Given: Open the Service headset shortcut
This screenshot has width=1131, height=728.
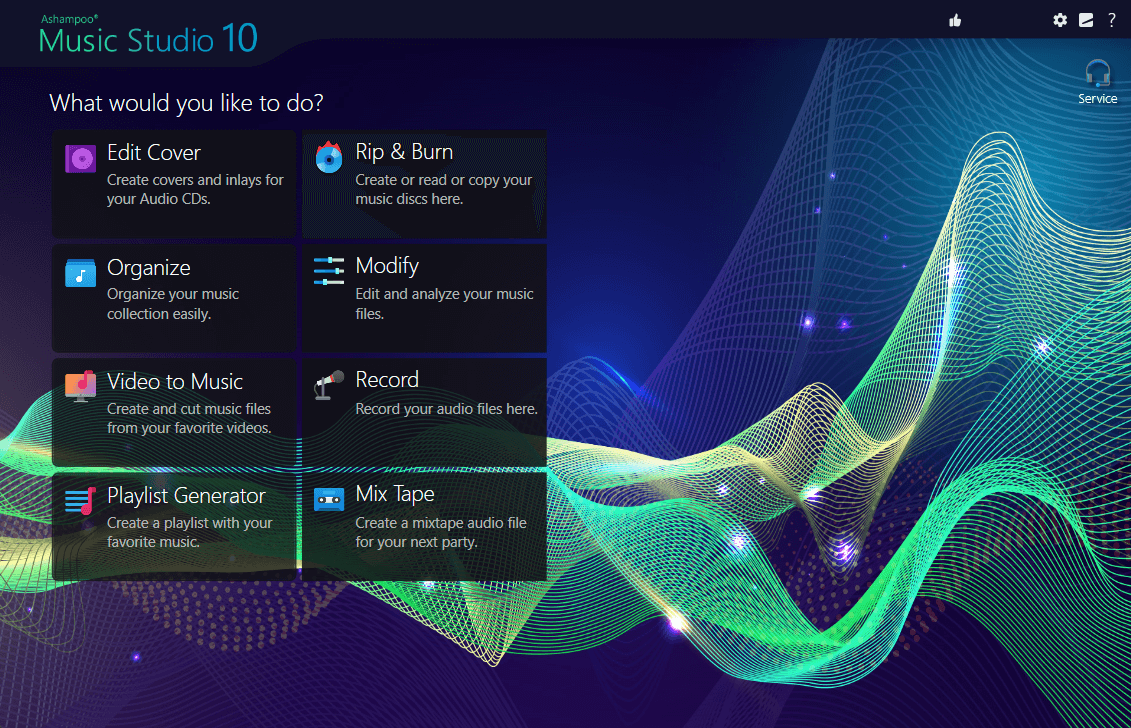Looking at the screenshot, I should [1097, 81].
